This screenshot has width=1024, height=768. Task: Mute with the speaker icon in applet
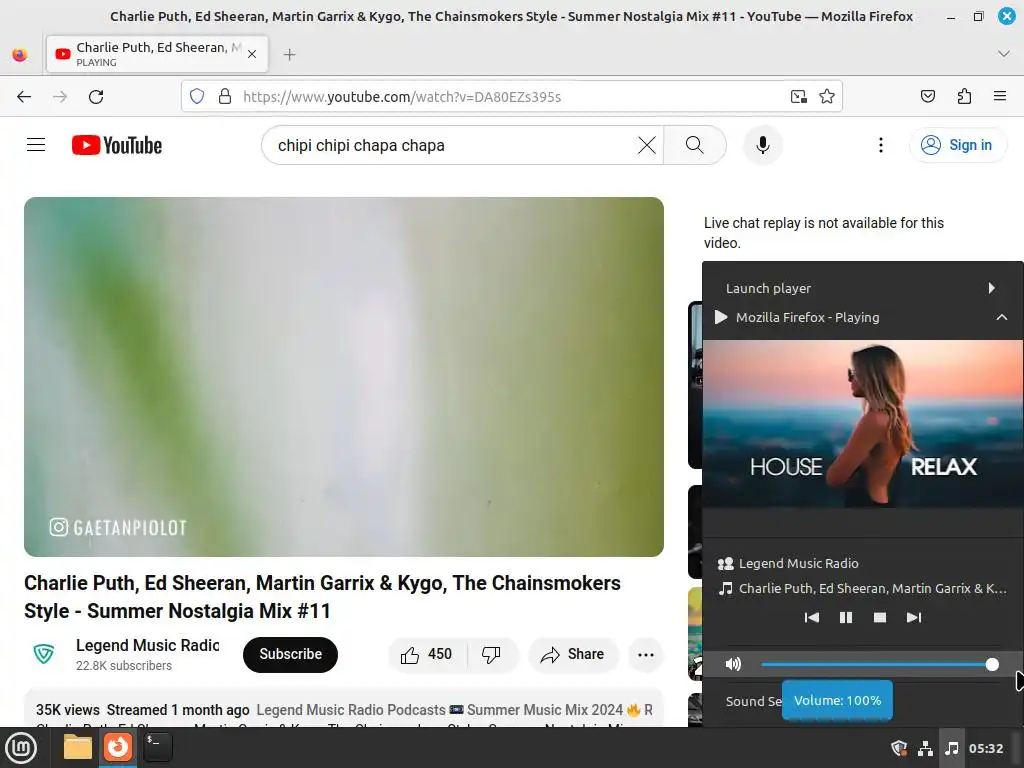pyautogui.click(x=733, y=664)
